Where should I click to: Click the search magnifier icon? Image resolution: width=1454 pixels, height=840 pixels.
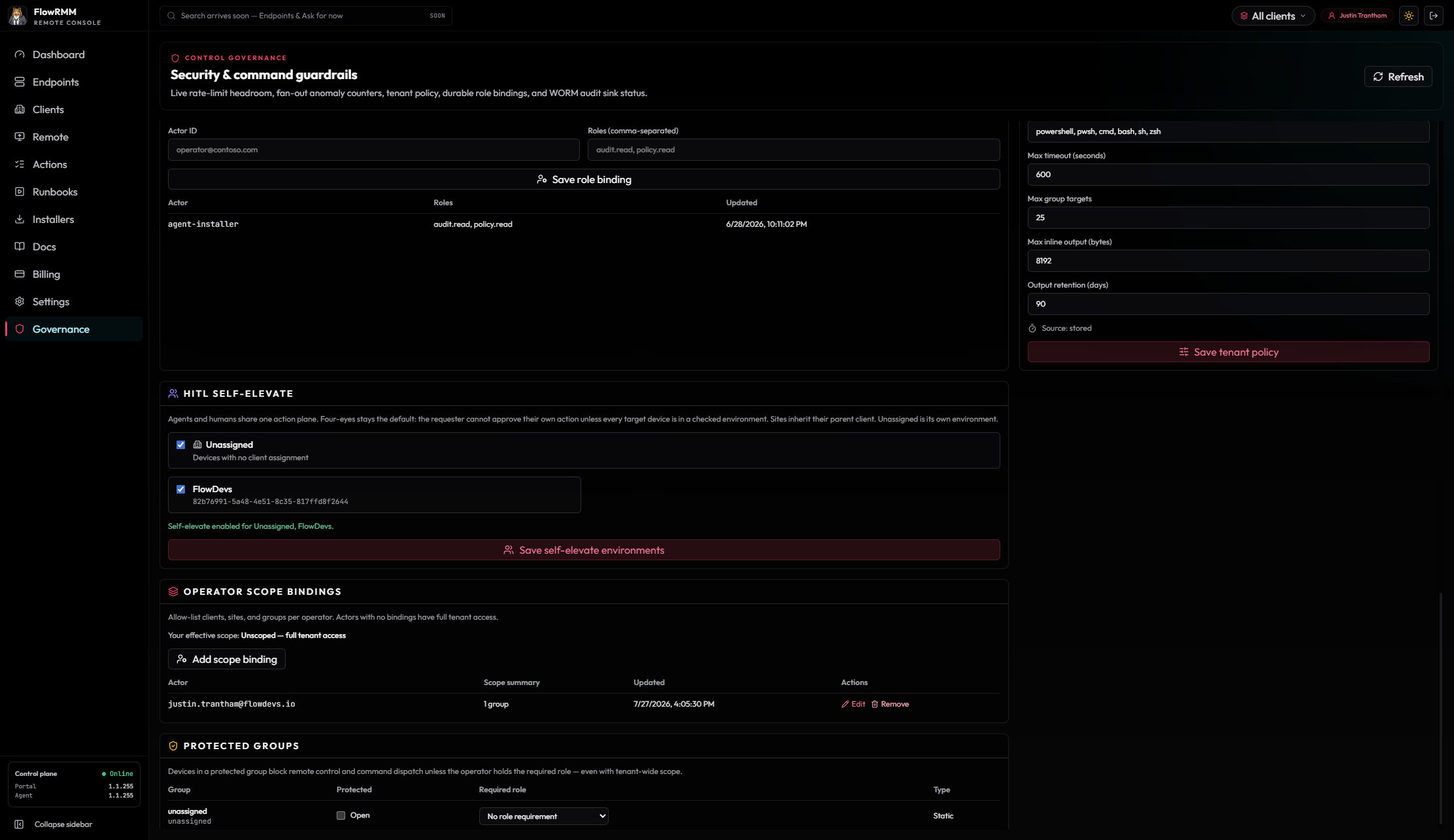click(x=171, y=16)
